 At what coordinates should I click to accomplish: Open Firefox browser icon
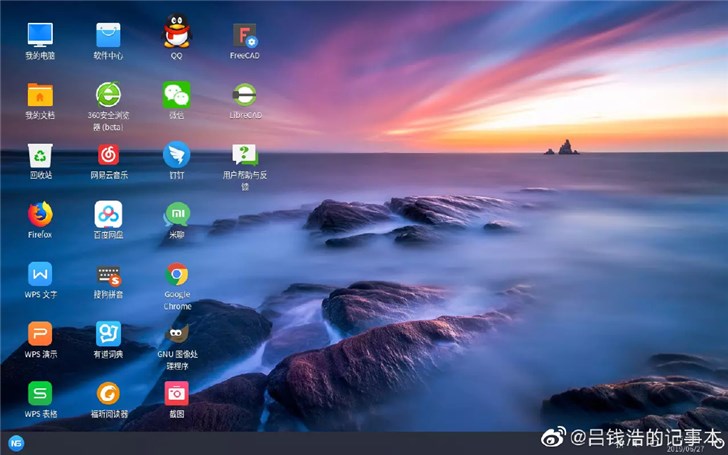pos(40,214)
